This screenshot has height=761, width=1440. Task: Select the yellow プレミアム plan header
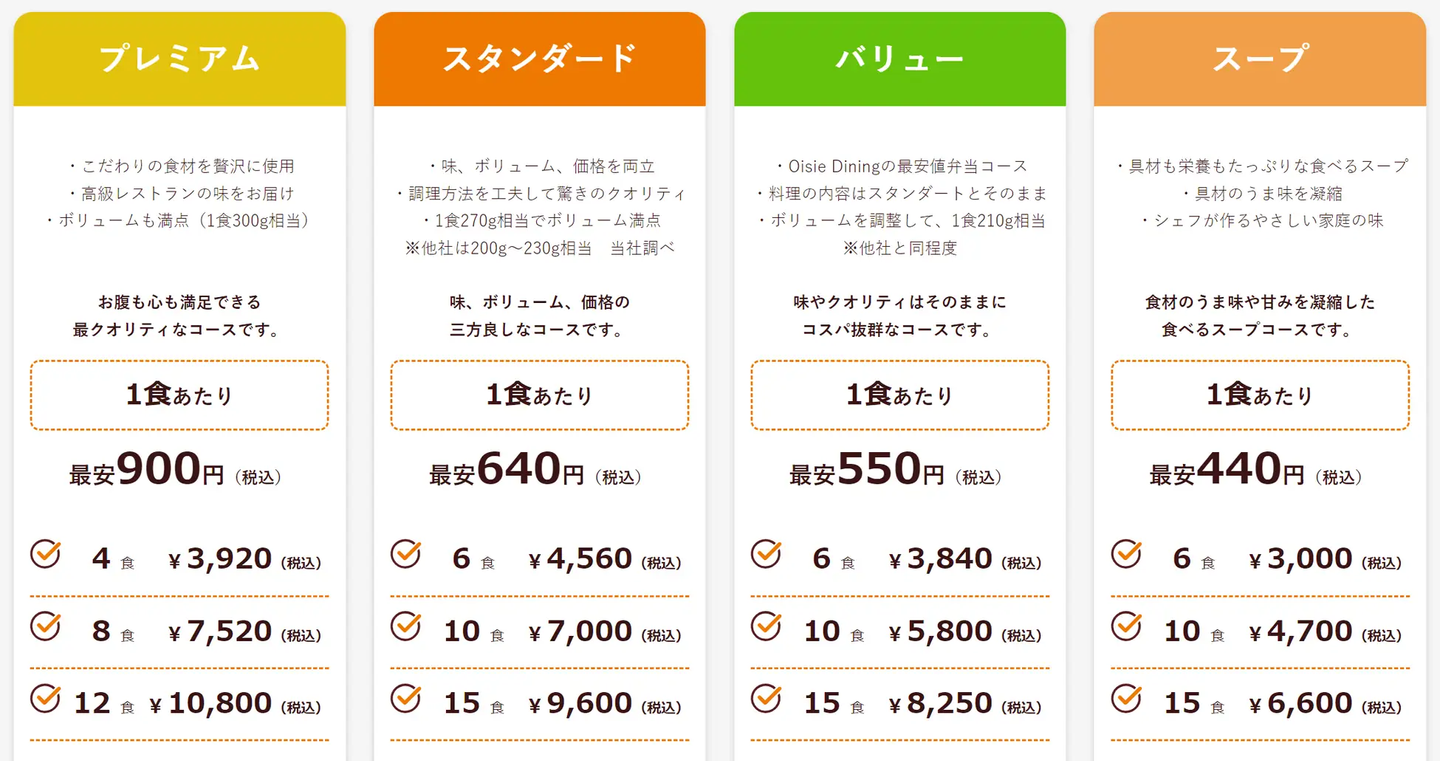(x=180, y=59)
